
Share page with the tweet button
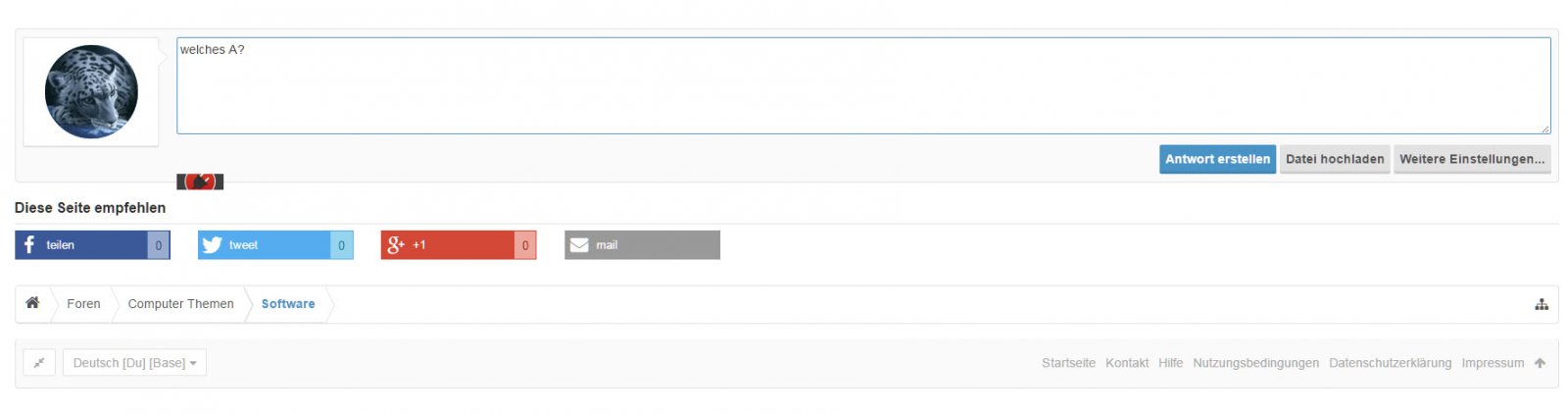[x=274, y=245]
